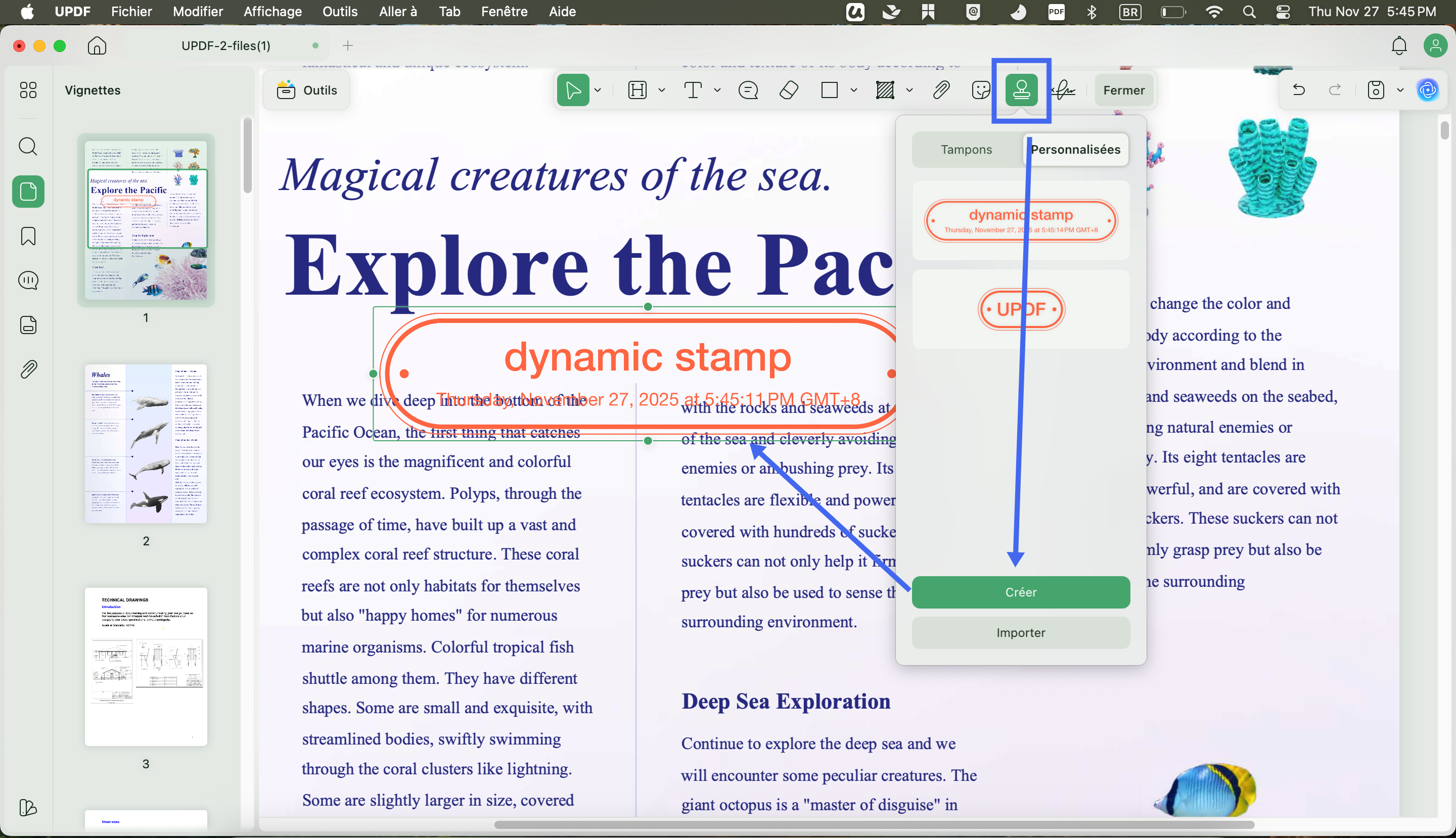
Task: Click the Signature tool
Action: click(1063, 90)
